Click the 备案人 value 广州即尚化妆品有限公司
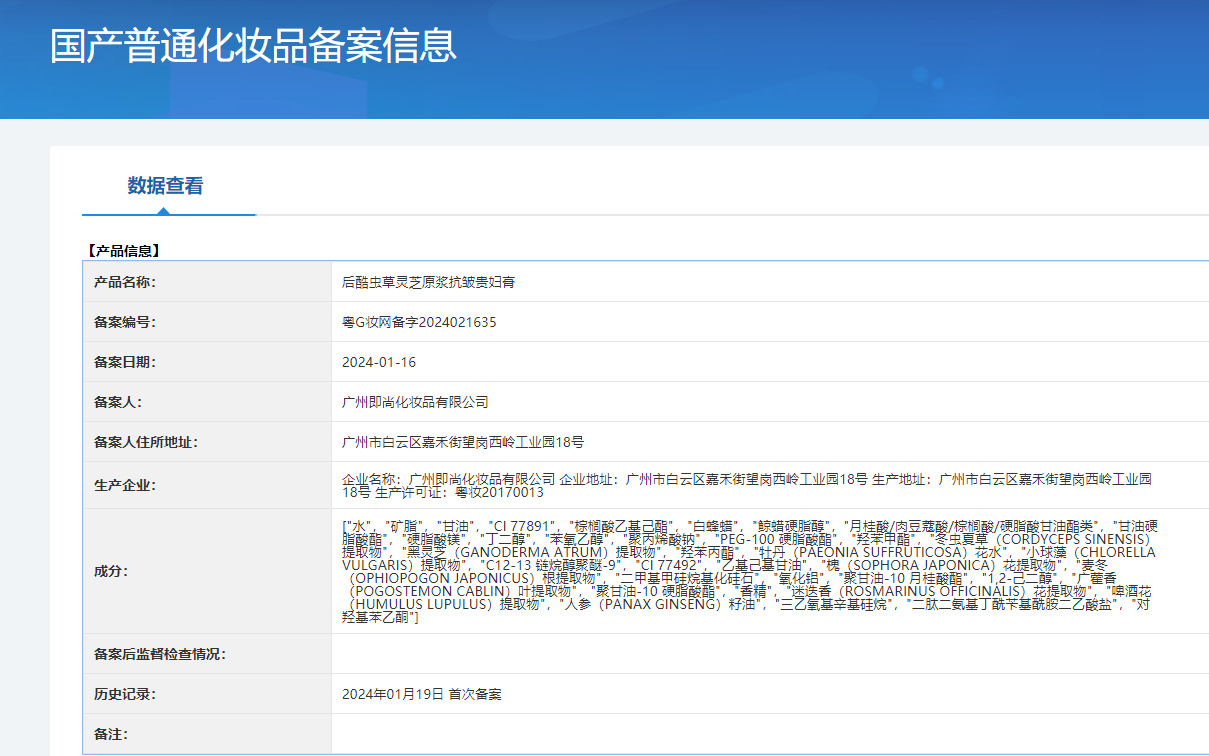The height and width of the screenshot is (756, 1209). tap(415, 402)
